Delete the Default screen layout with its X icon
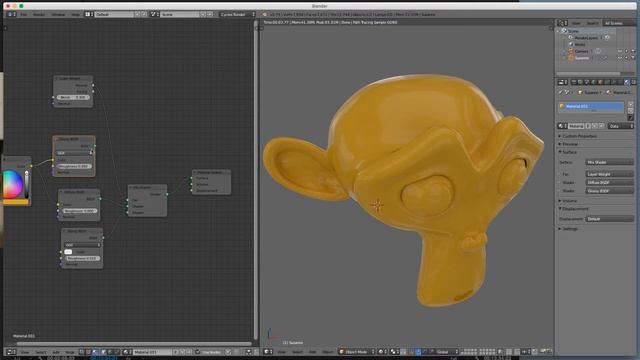 144,14
